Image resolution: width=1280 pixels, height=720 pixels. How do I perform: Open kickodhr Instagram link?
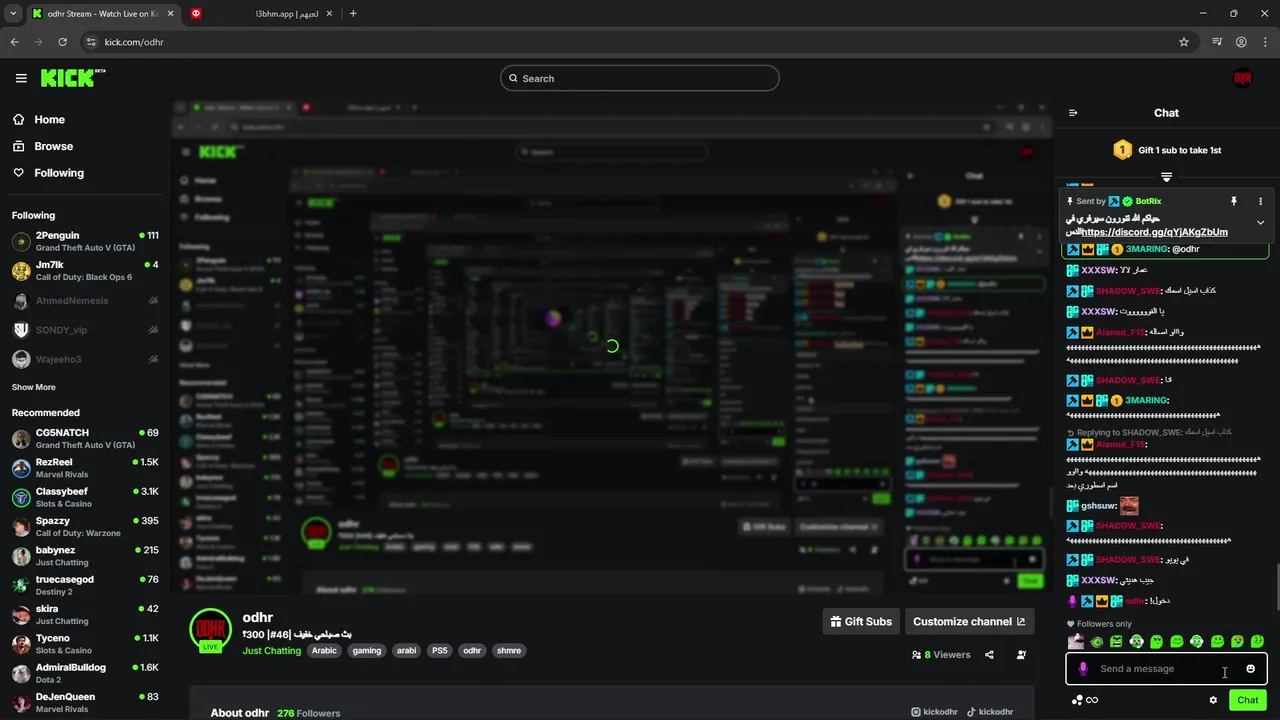coord(934,712)
